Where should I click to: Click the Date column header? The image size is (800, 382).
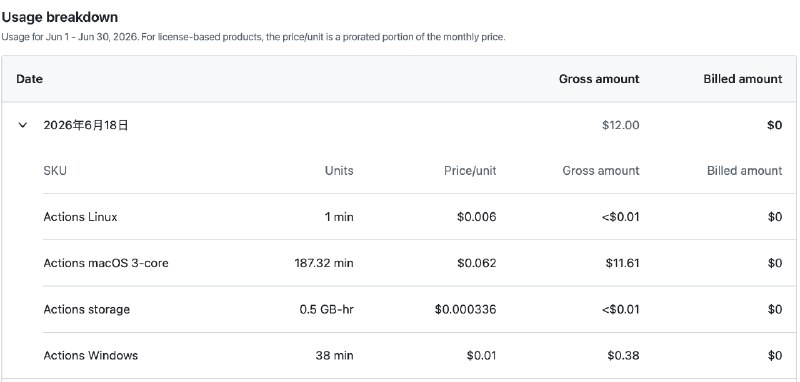point(30,79)
